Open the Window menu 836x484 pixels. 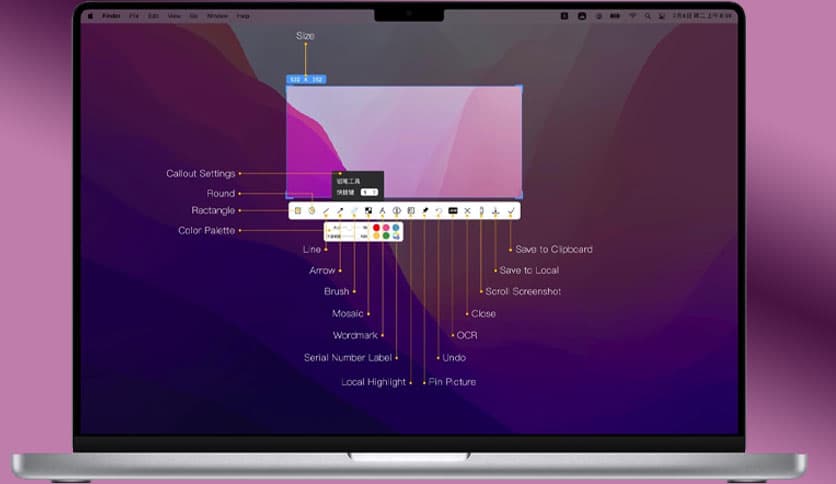(217, 16)
